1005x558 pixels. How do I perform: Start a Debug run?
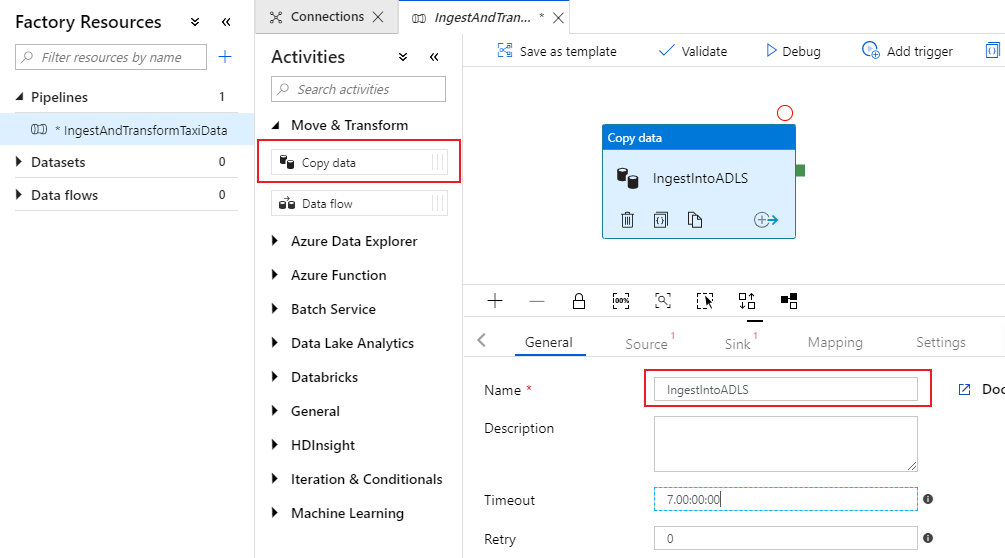point(793,51)
